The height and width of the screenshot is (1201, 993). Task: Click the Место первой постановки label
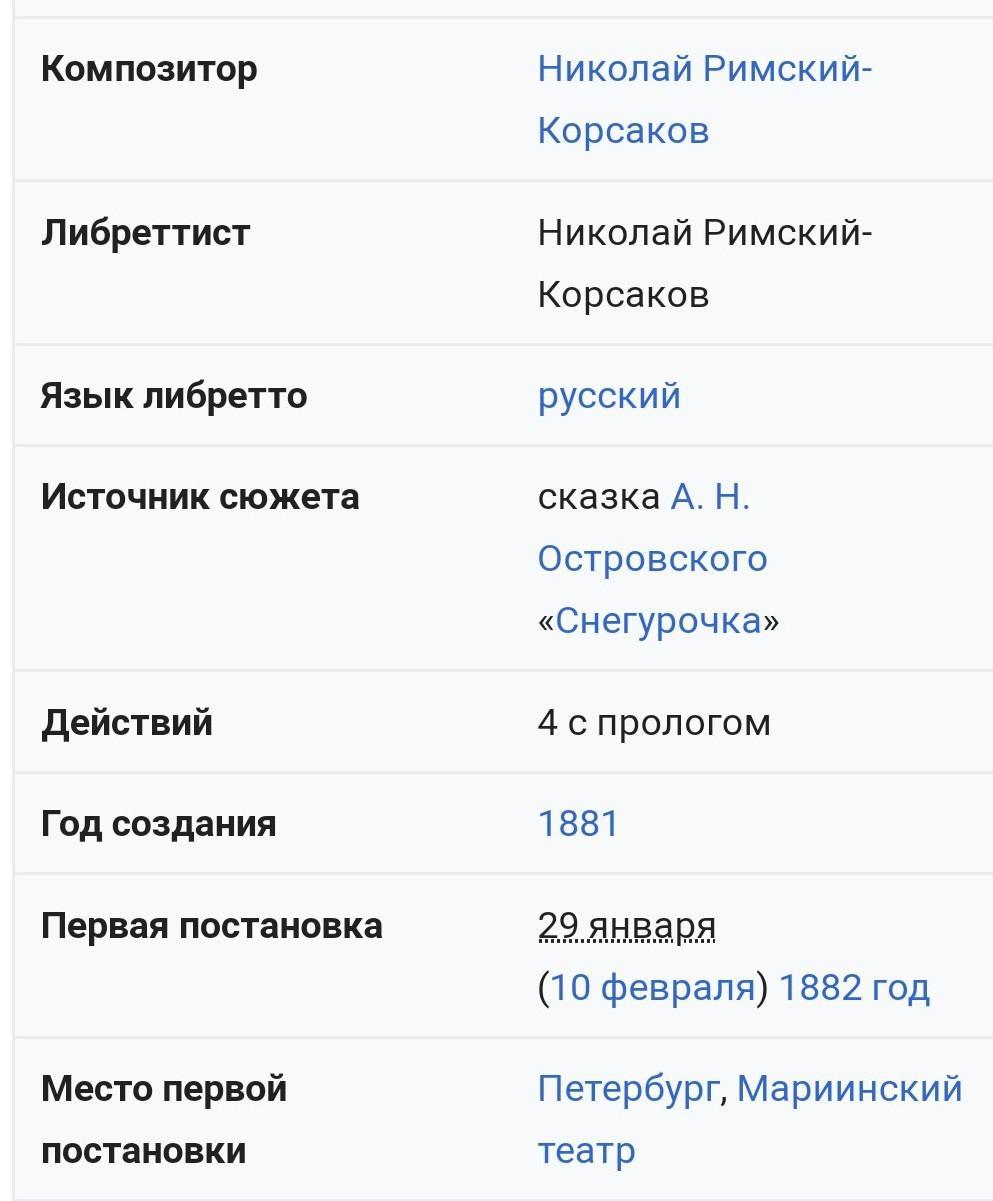[x=164, y=1119]
